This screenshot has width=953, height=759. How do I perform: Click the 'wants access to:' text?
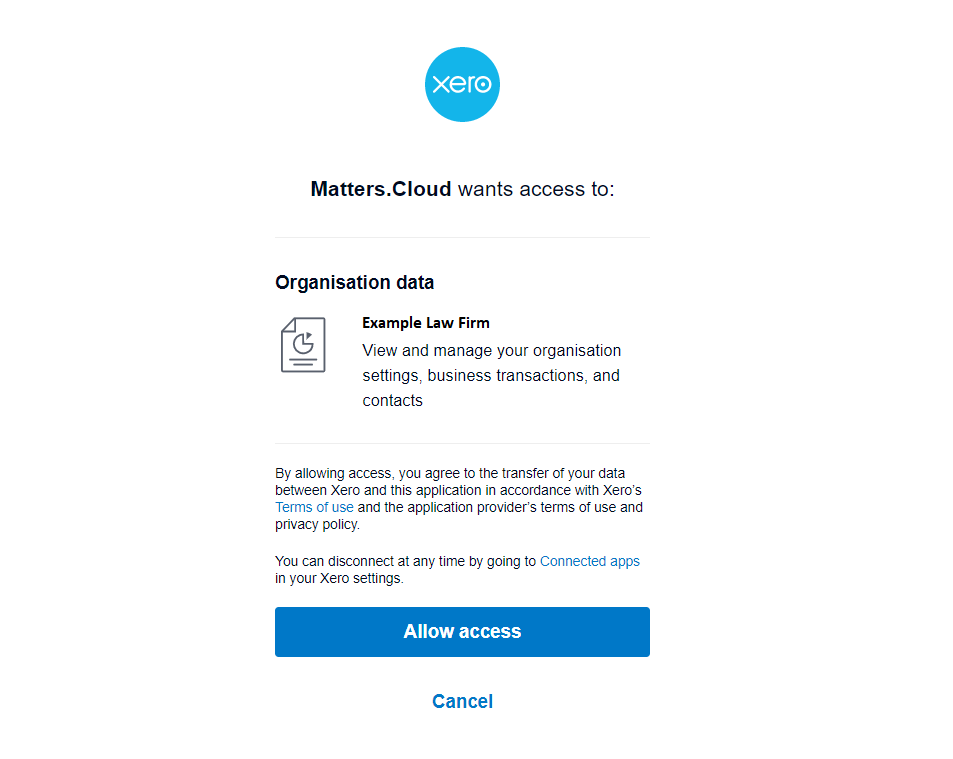click(x=536, y=189)
